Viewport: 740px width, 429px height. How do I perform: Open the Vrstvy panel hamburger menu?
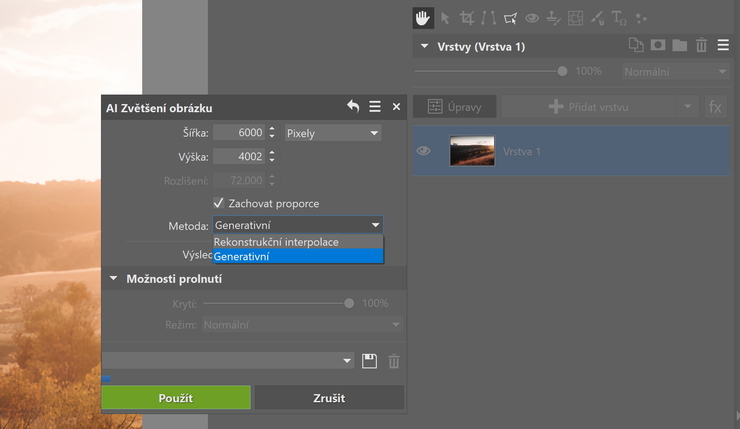722,46
